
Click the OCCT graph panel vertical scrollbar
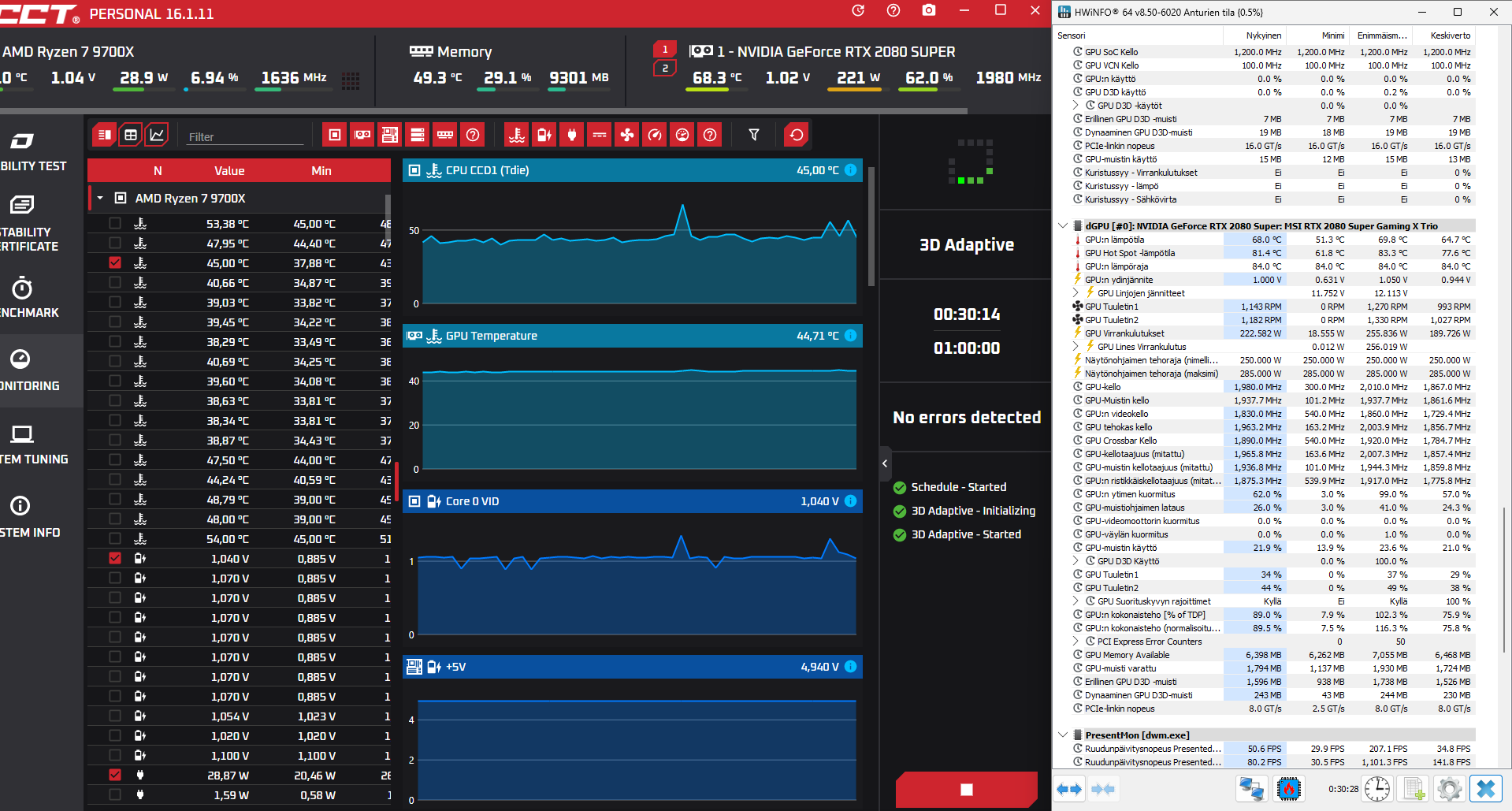(871, 227)
